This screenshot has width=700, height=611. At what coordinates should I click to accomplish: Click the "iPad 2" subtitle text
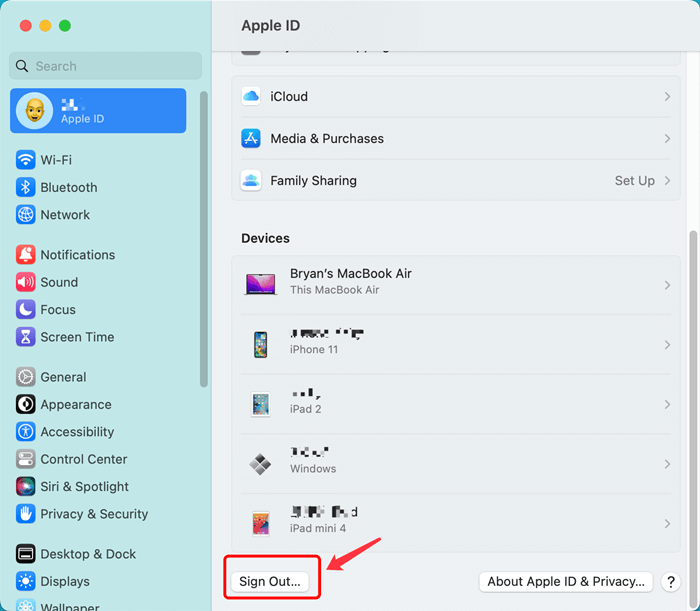[x=305, y=409]
